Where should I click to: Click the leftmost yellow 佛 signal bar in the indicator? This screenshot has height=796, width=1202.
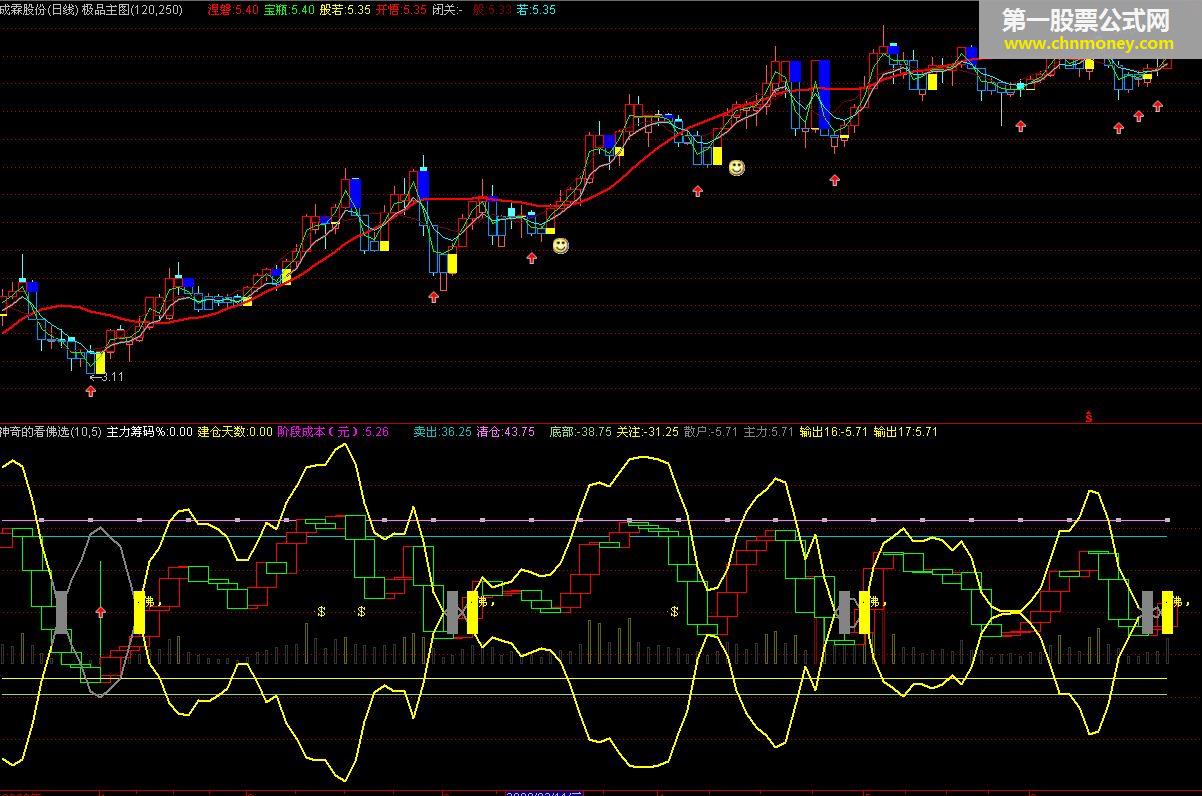pos(140,612)
